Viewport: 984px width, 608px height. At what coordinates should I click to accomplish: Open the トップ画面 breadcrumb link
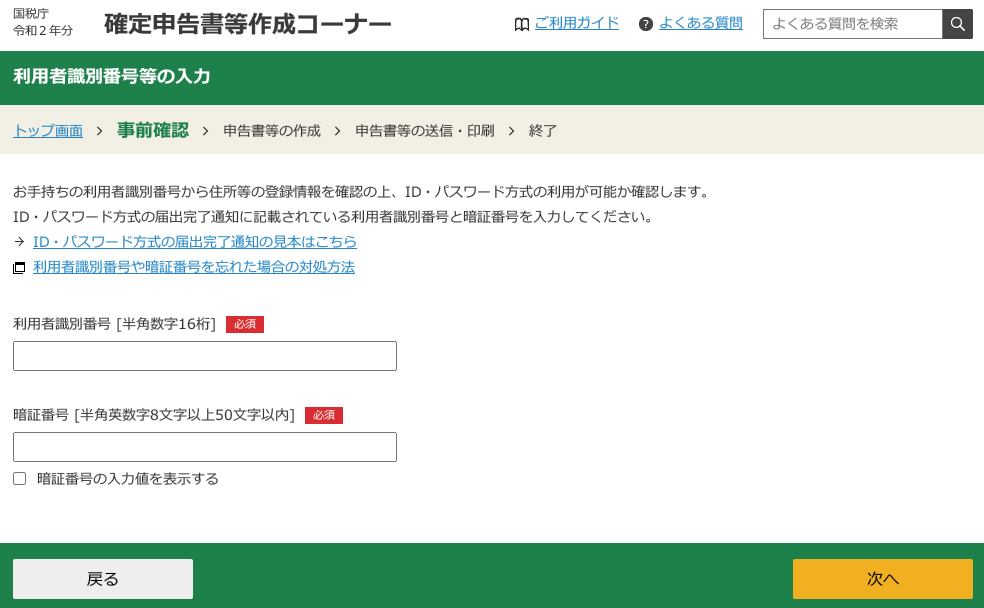(x=47, y=130)
